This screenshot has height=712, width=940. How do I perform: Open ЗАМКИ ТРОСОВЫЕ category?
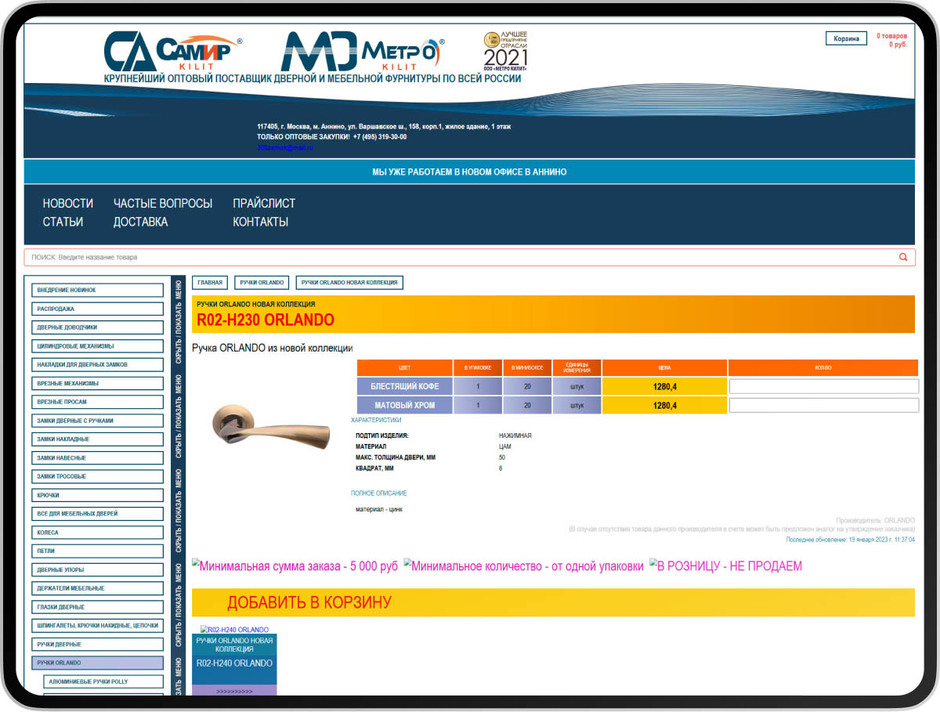pos(97,476)
